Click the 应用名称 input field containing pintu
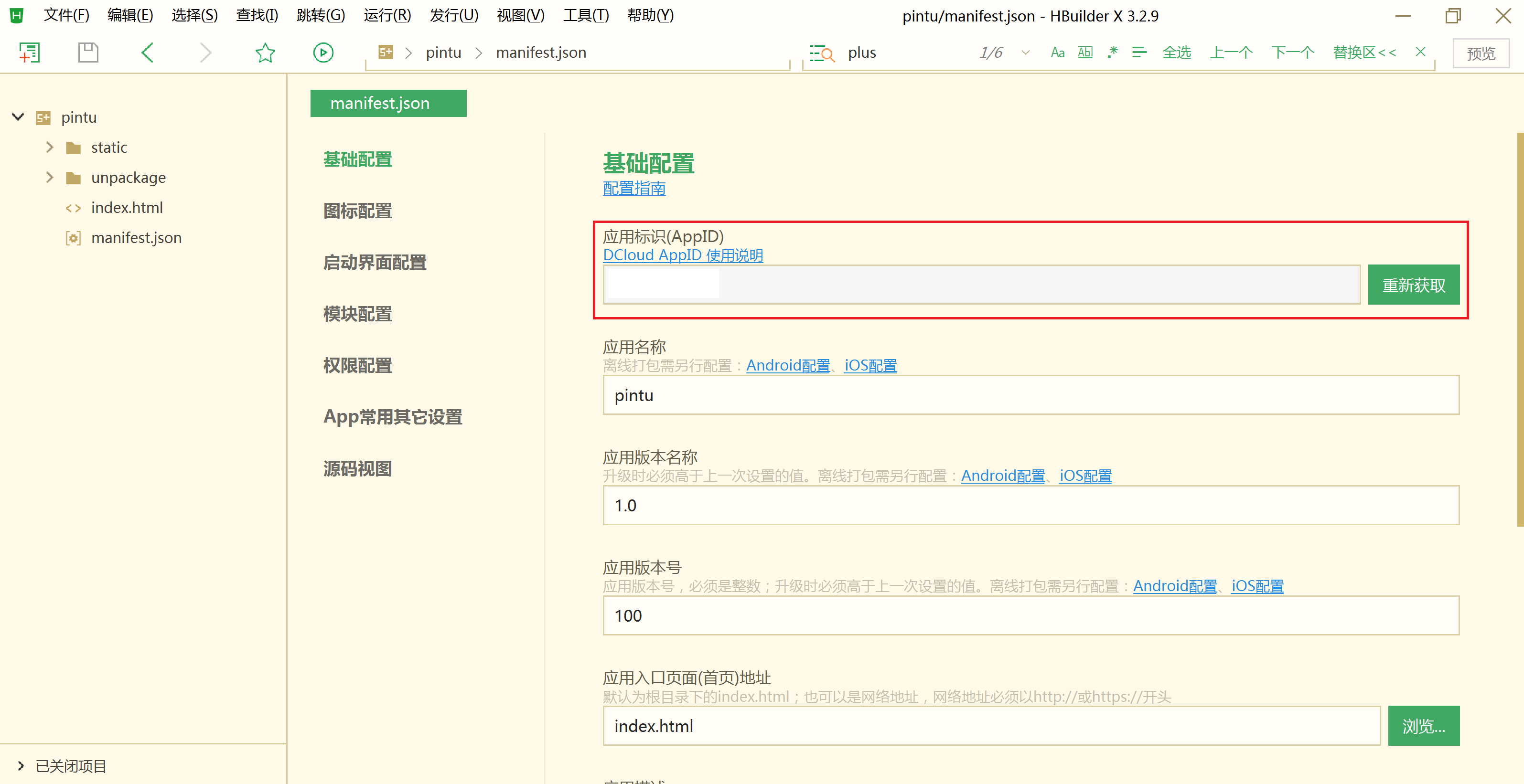This screenshot has height=784, width=1524. 1030,395
